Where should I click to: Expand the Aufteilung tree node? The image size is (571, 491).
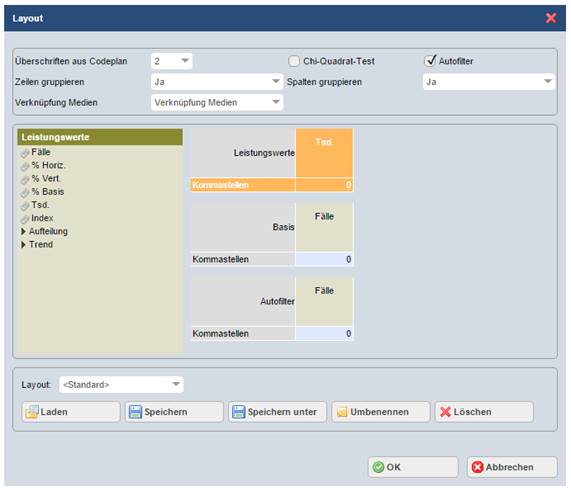(x=23, y=231)
